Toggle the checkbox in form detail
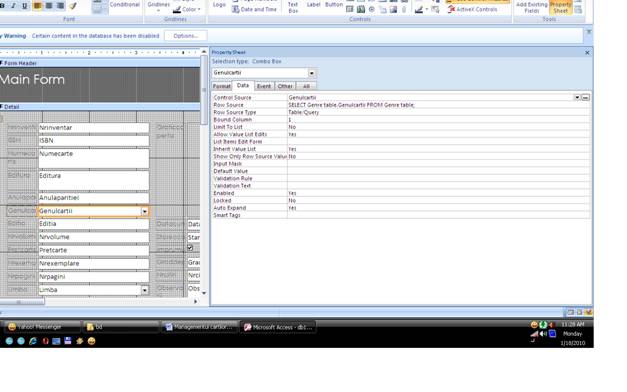The height and width of the screenshot is (392, 627). [190, 248]
